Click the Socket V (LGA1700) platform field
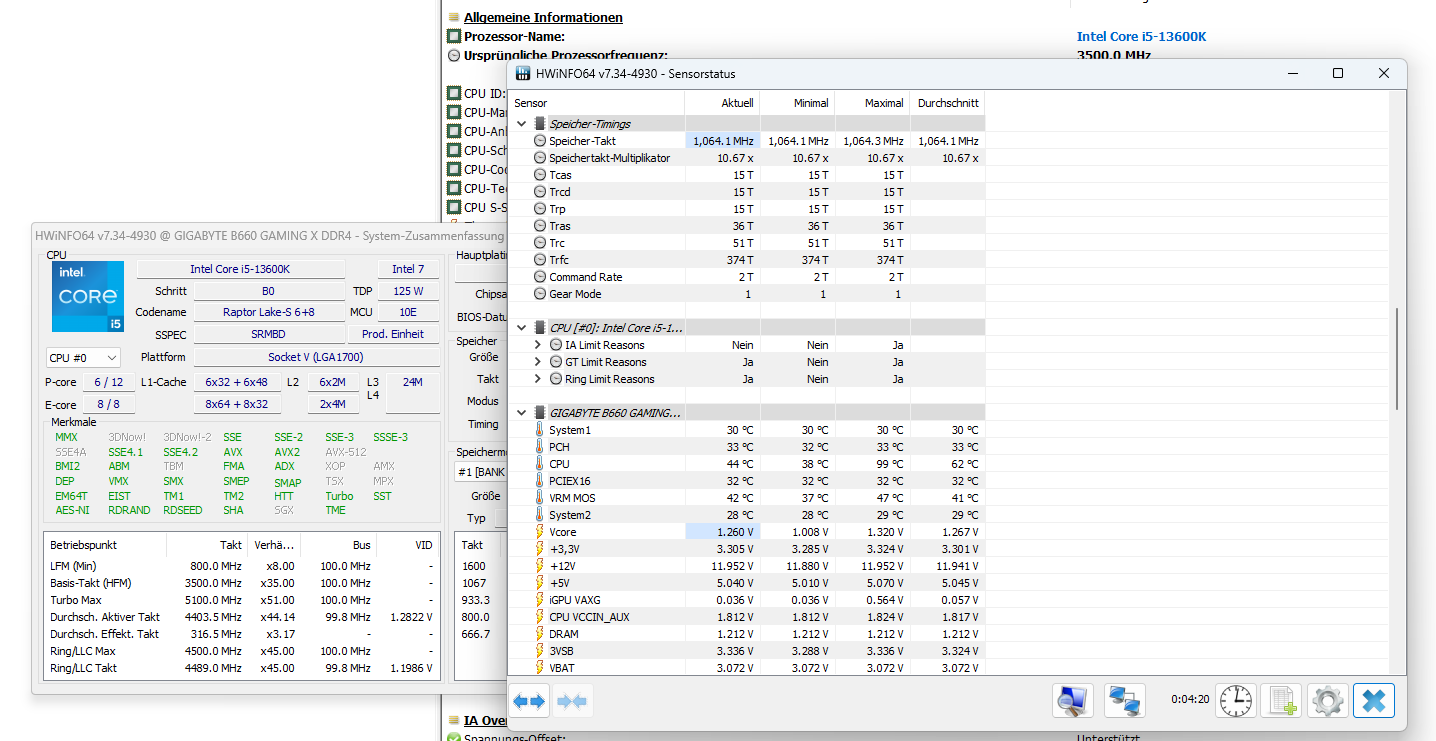This screenshot has height=741, width=1436. pyautogui.click(x=316, y=357)
